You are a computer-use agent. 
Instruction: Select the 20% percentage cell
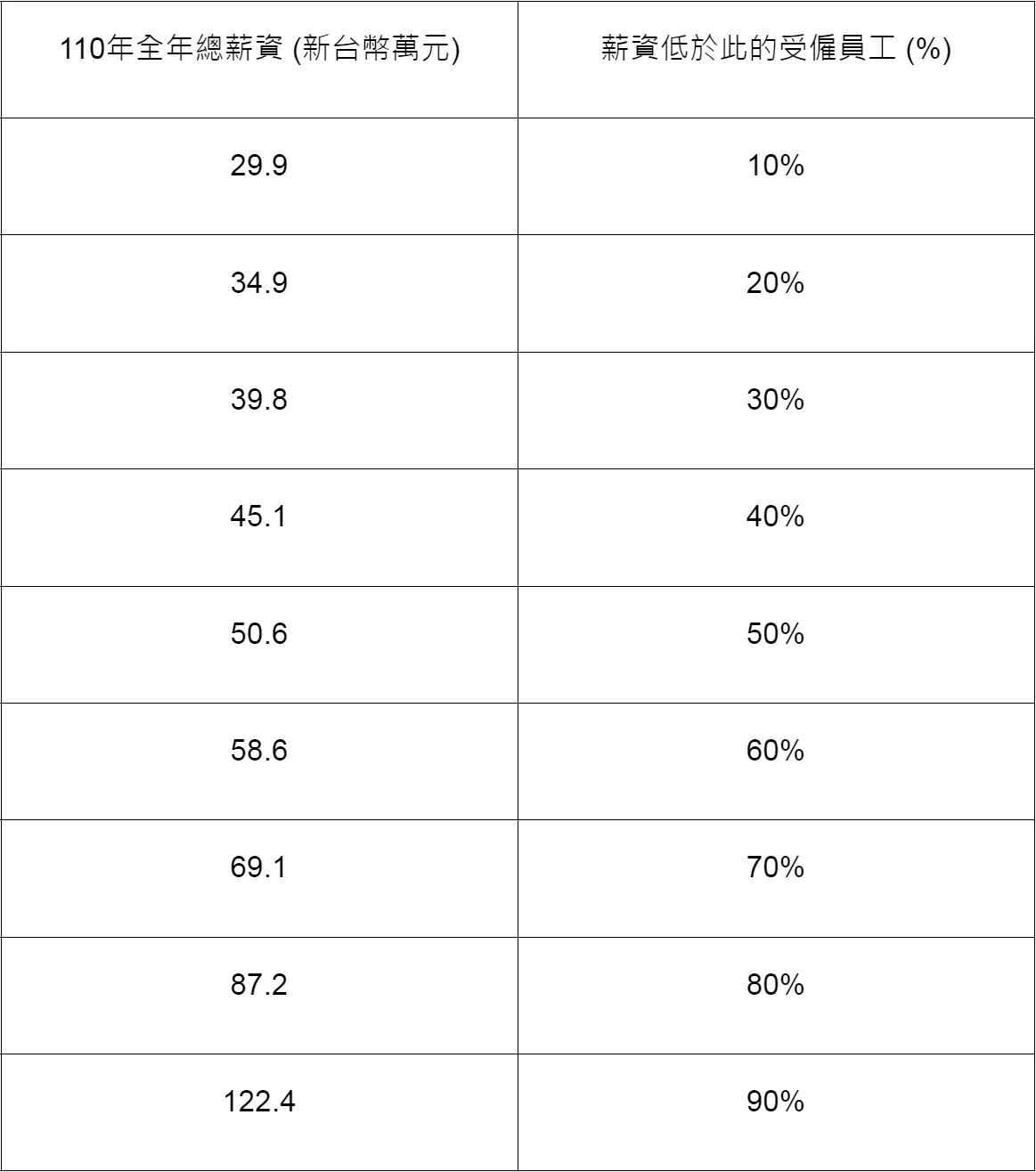coord(776,293)
